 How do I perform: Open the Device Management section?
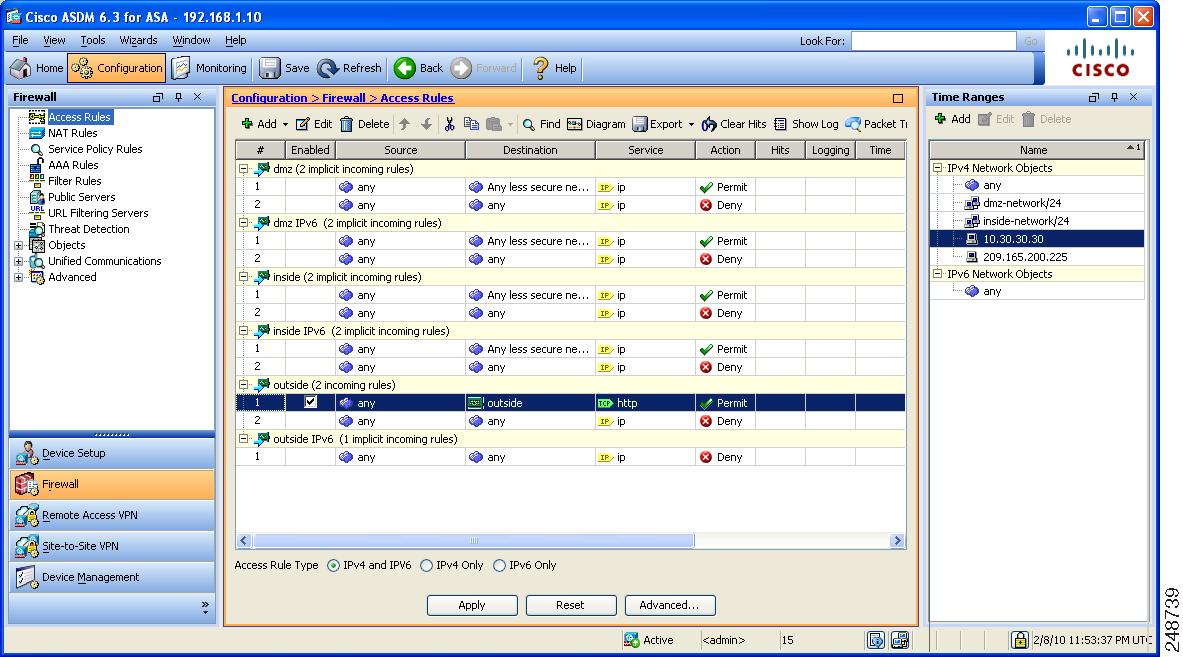point(112,577)
